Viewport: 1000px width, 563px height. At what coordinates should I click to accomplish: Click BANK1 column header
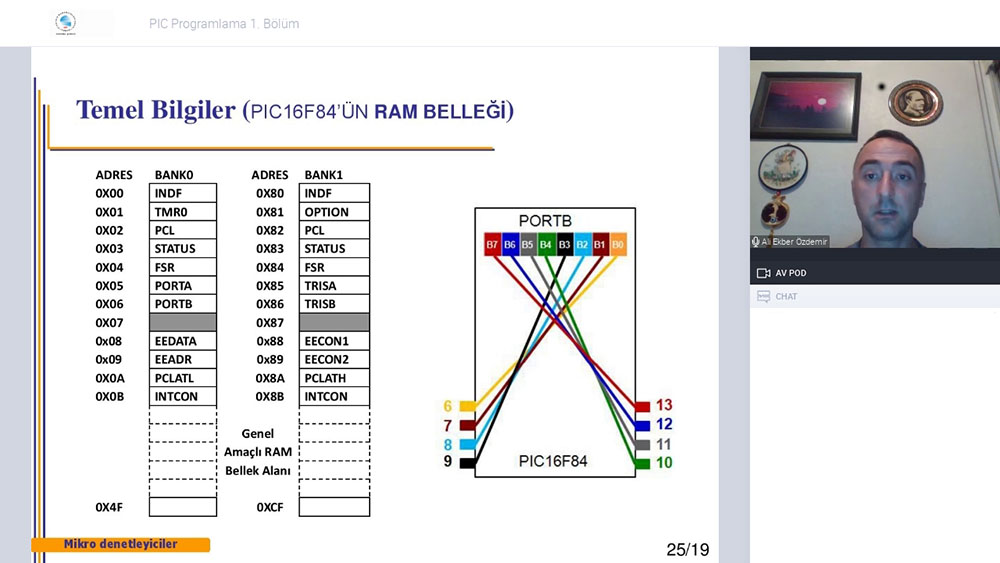[323, 175]
